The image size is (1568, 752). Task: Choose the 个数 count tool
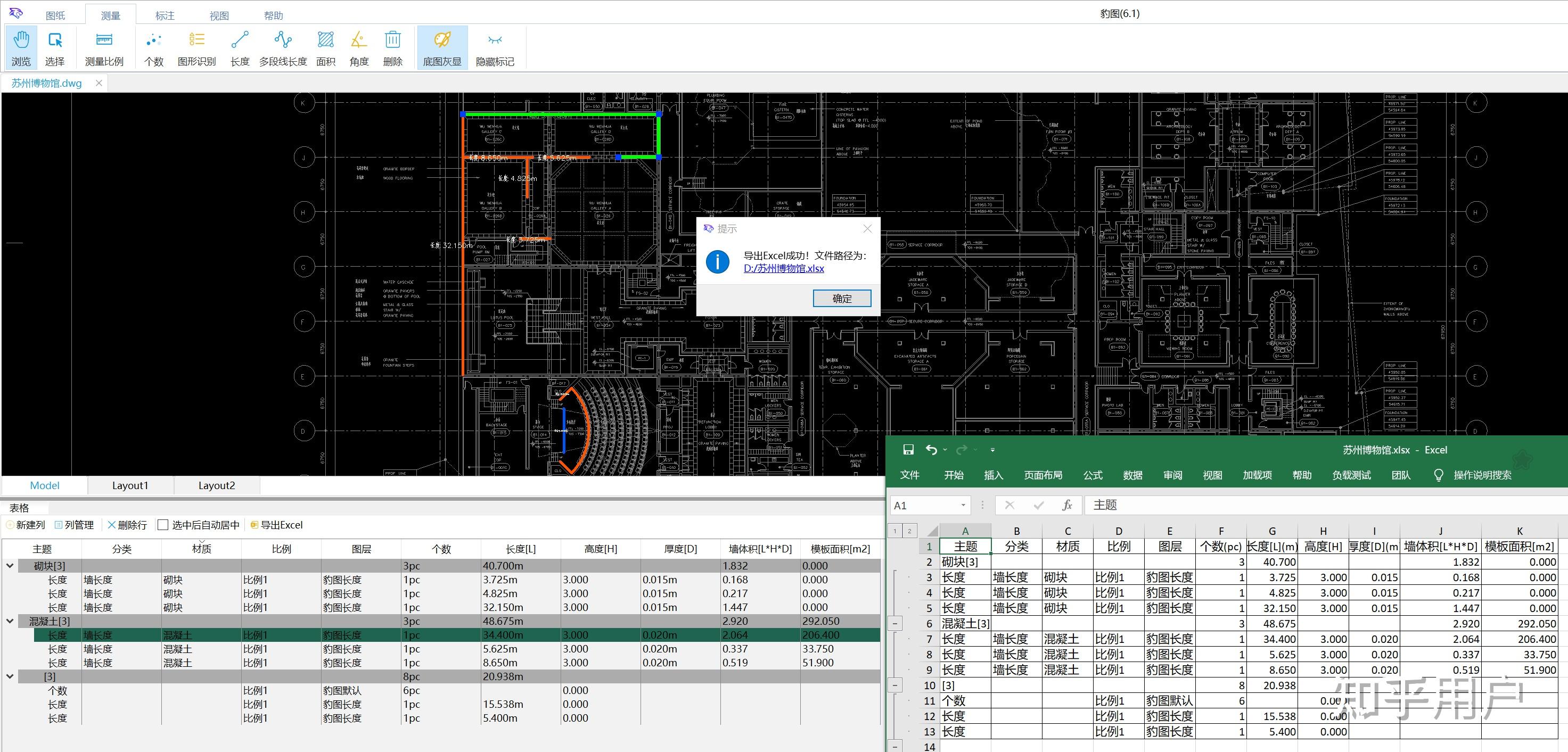(153, 47)
